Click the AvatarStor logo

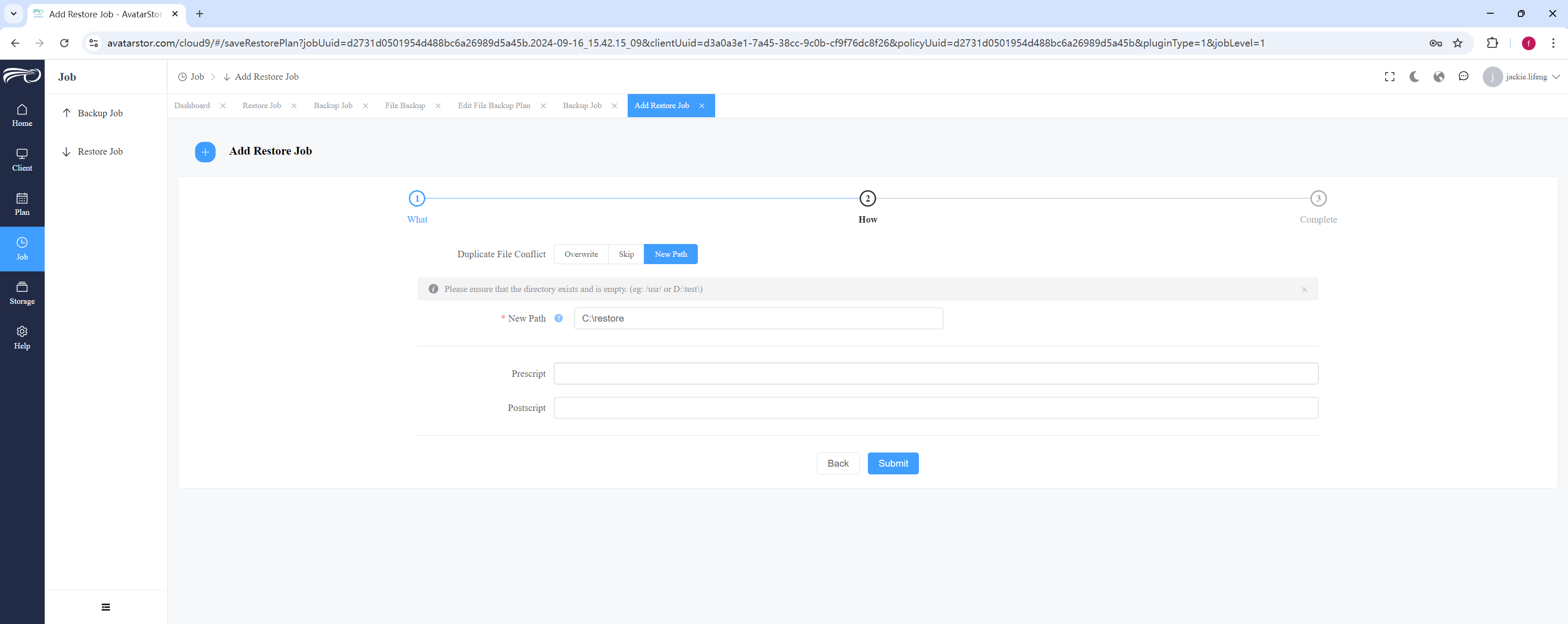(22, 76)
